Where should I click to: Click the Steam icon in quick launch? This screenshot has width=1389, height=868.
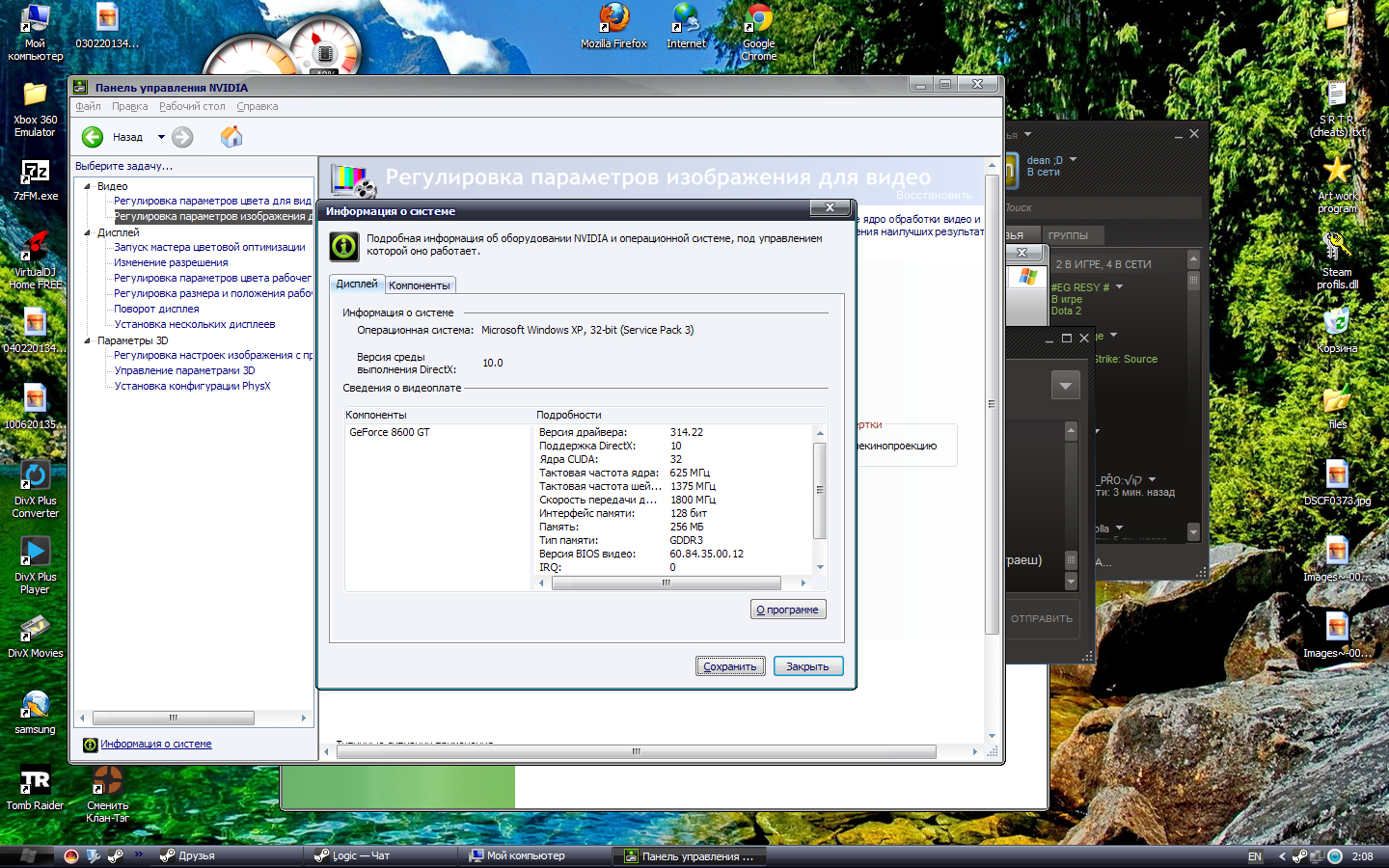click(x=115, y=855)
